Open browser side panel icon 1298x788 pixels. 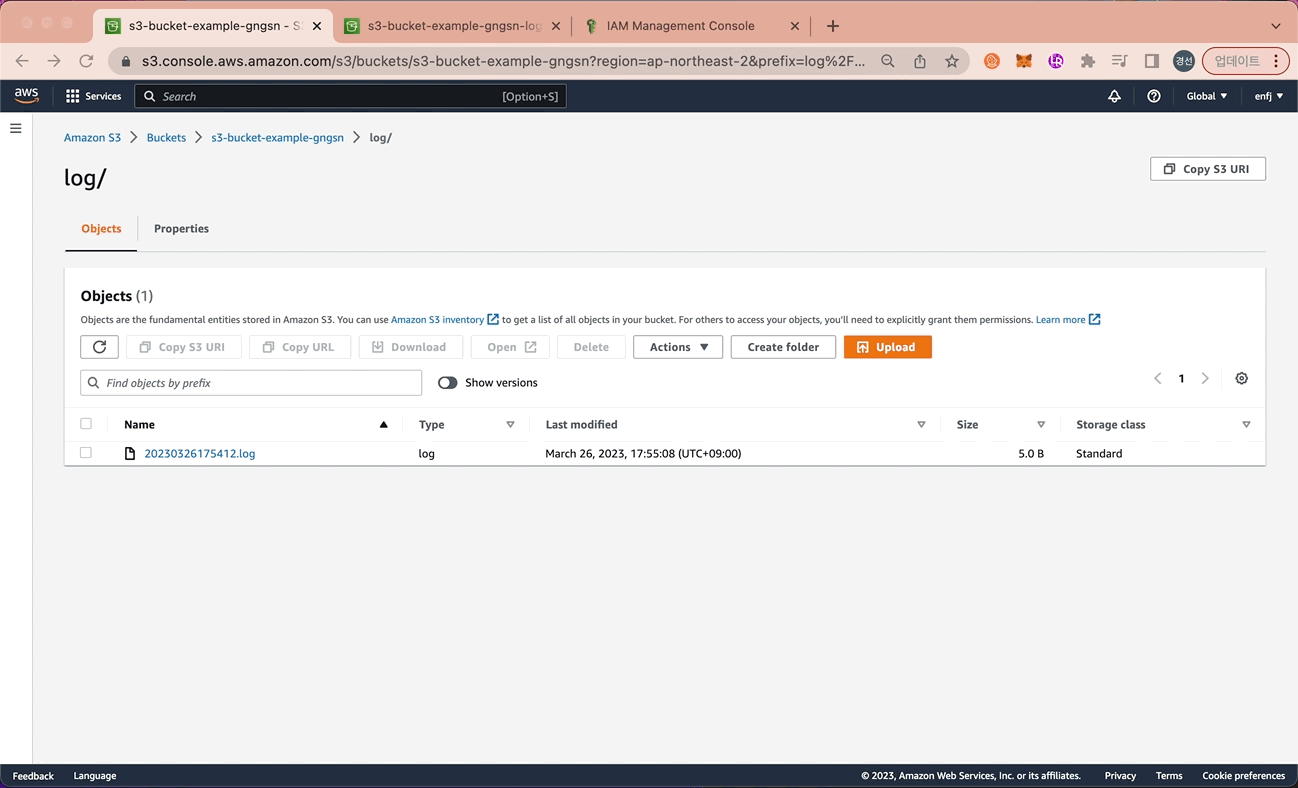click(x=1151, y=61)
